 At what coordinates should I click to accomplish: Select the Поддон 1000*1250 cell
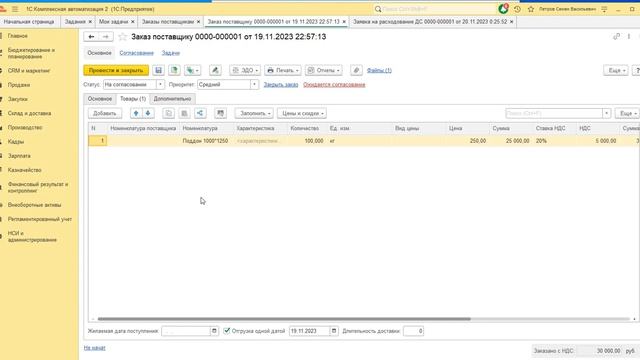206,141
